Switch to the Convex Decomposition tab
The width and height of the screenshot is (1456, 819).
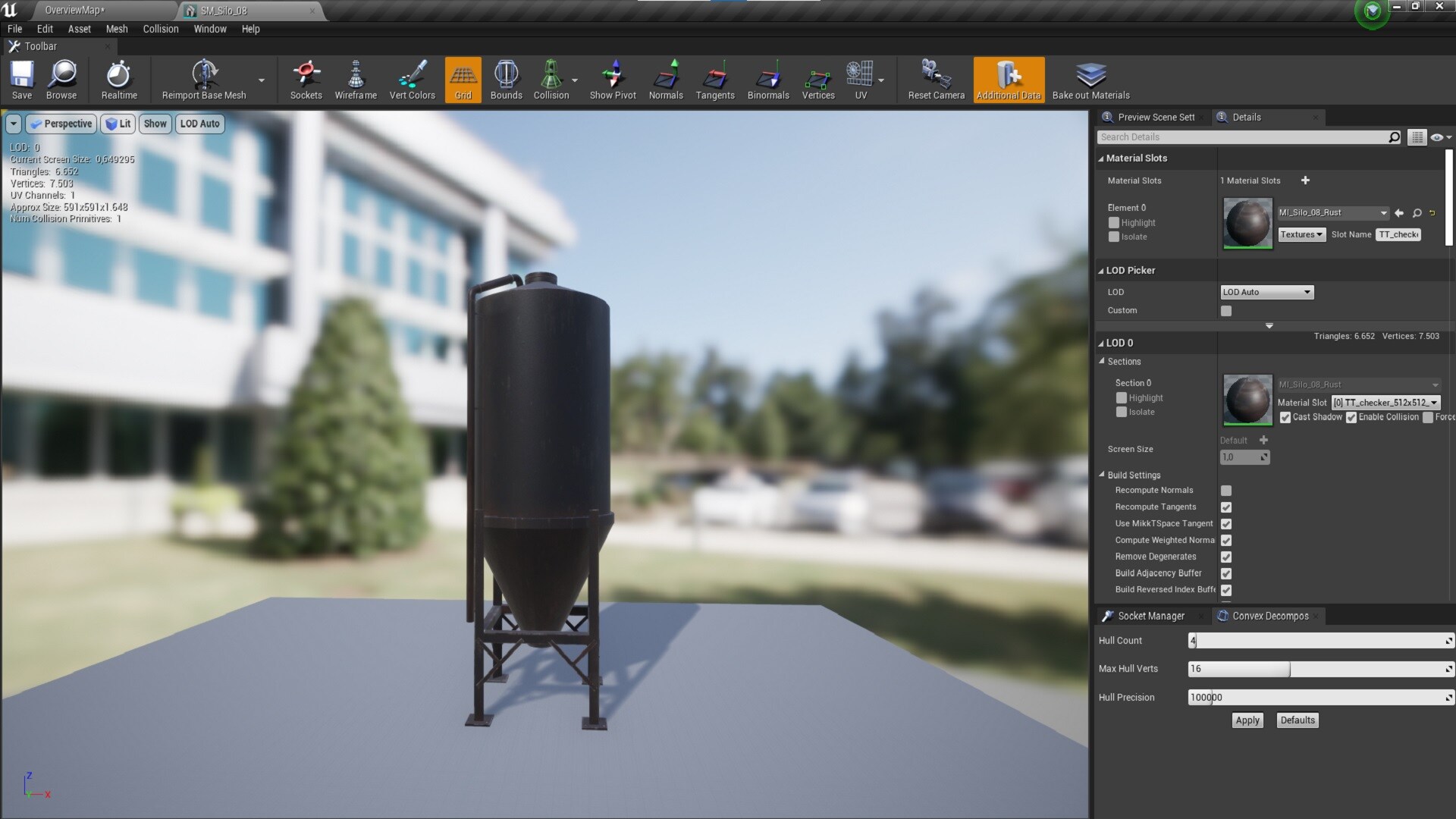point(1267,616)
